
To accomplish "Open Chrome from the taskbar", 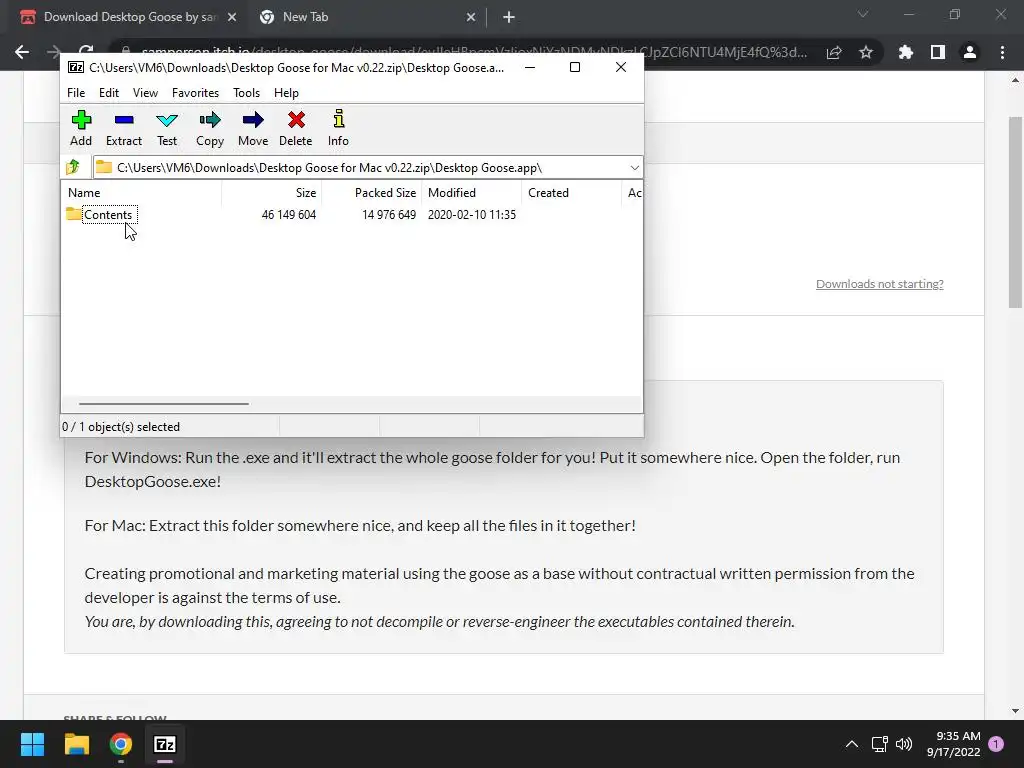I will click(x=121, y=744).
